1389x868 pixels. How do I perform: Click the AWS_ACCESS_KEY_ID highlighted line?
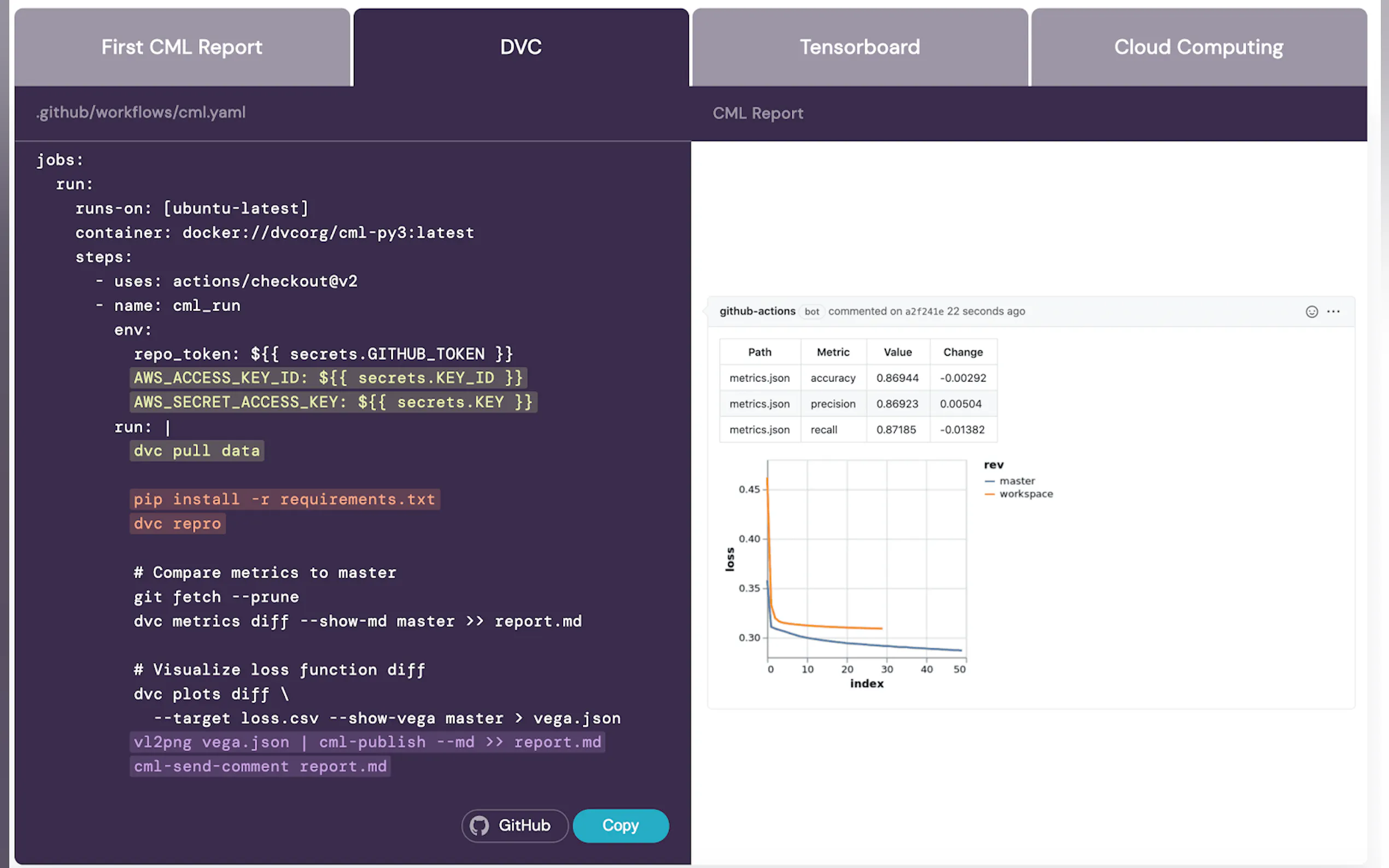[329, 378]
